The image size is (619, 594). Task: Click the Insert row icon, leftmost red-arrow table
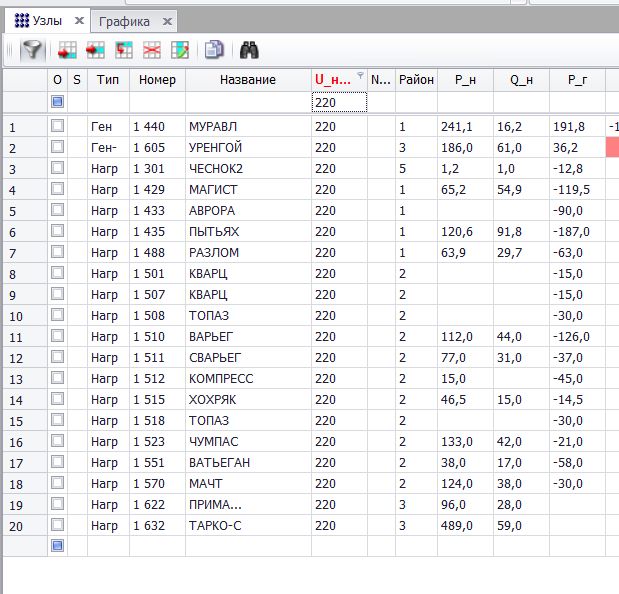point(67,49)
